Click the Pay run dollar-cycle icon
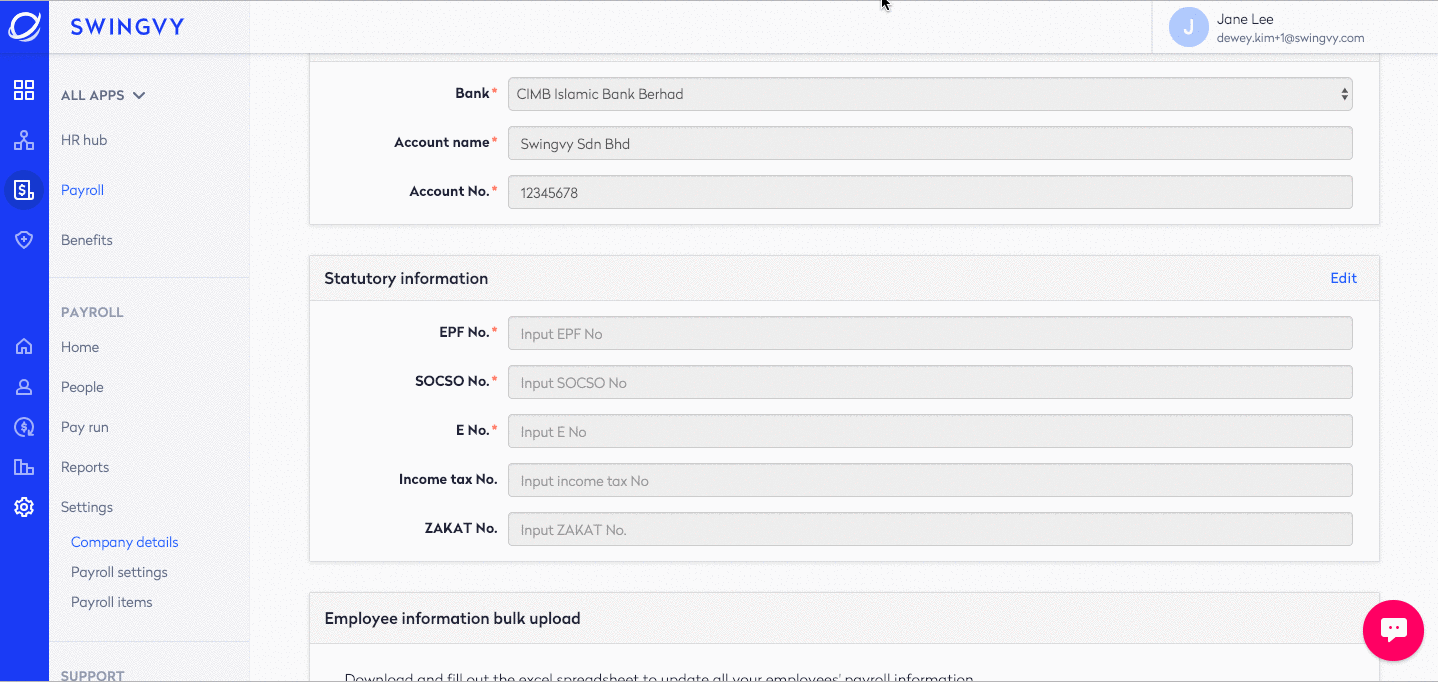The height and width of the screenshot is (682, 1438). [24, 427]
